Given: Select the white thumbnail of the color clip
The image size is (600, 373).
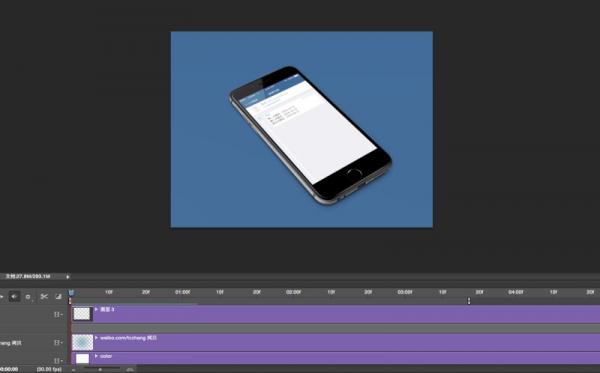Looking at the screenshot, I should 82,358.
